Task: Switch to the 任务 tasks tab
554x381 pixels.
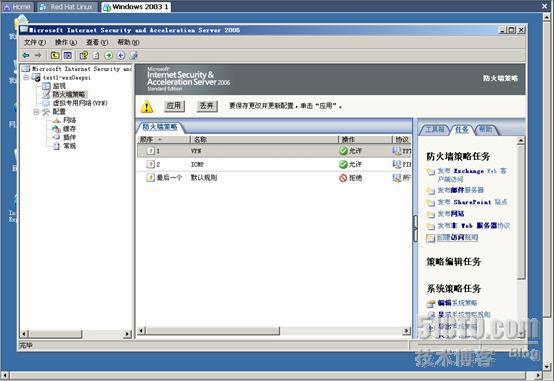Action: tap(461, 130)
